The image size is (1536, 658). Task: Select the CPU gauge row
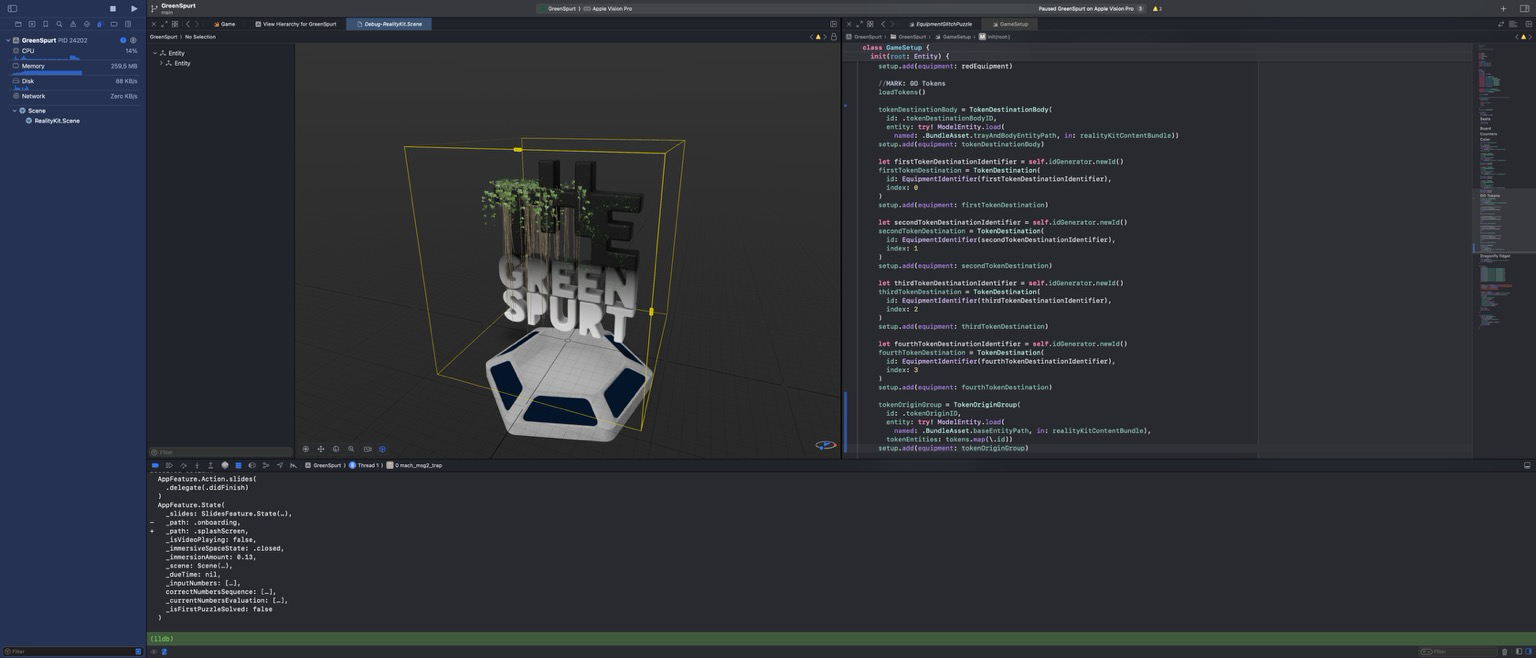[x=74, y=52]
